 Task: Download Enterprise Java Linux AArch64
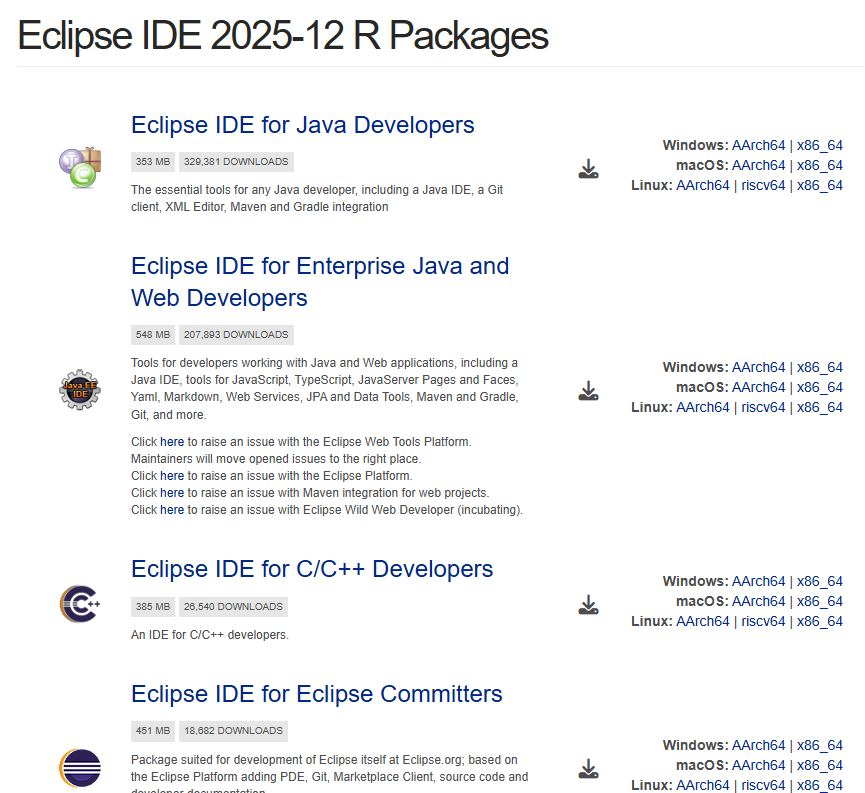(703, 407)
